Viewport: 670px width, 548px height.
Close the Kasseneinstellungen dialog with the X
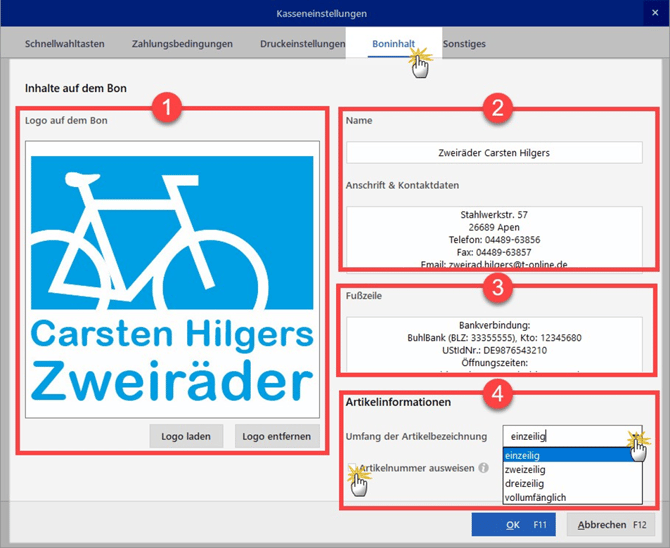click(x=655, y=13)
